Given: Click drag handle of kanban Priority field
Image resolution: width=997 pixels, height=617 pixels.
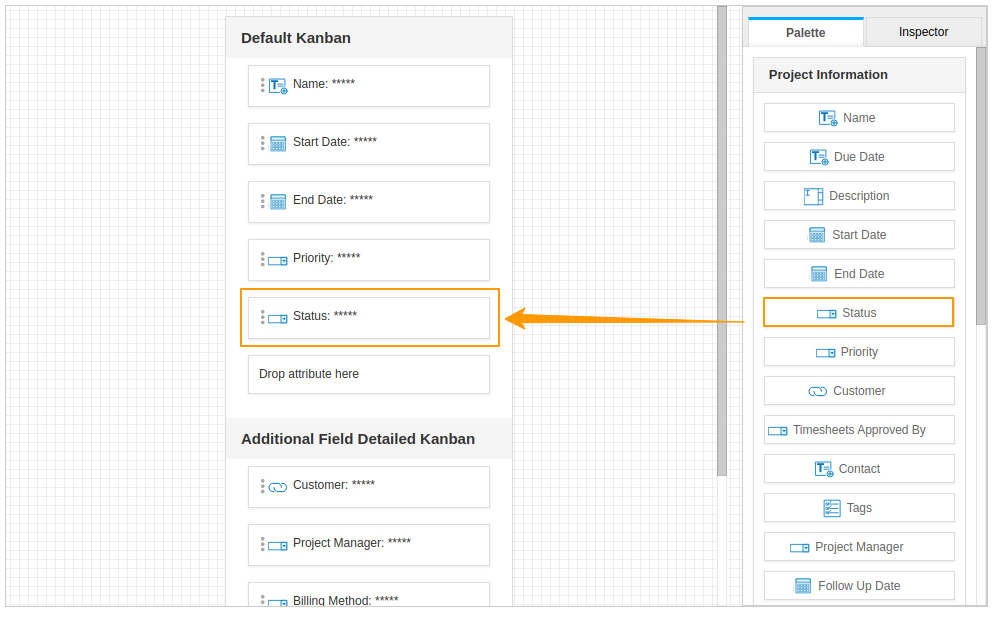Looking at the screenshot, I should click(263, 259).
